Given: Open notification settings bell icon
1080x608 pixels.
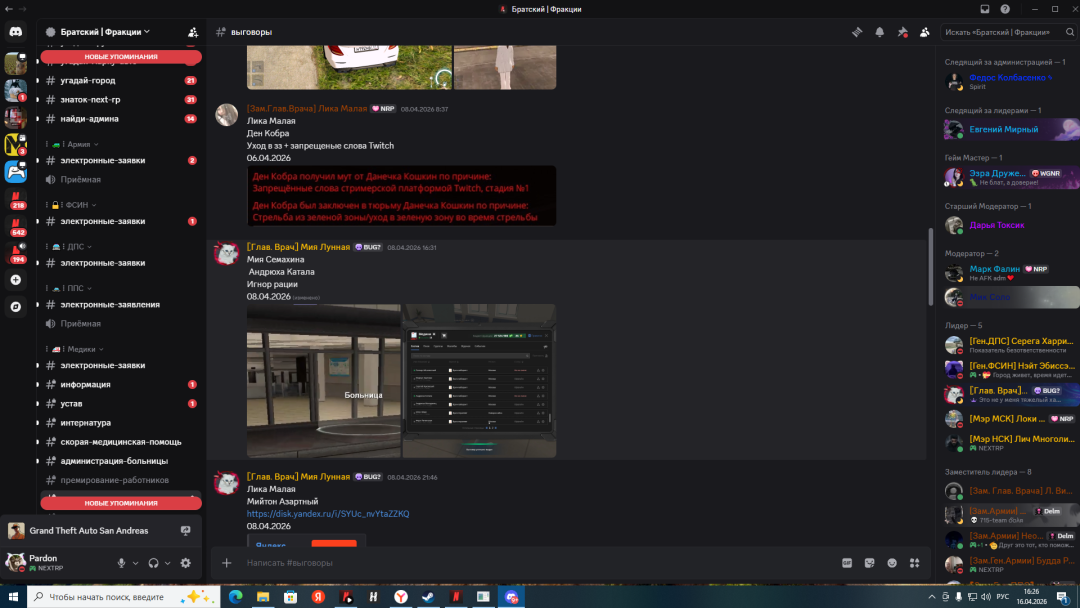Looking at the screenshot, I should coord(879,32).
